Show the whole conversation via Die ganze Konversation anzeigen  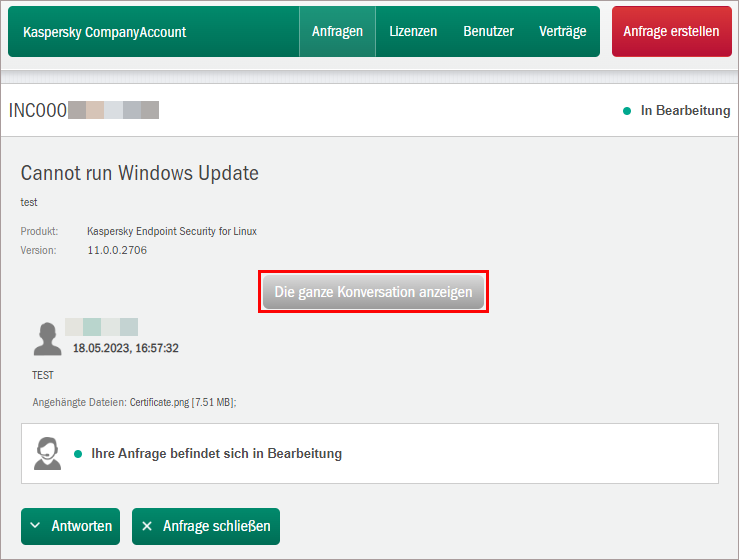pyautogui.click(x=373, y=292)
